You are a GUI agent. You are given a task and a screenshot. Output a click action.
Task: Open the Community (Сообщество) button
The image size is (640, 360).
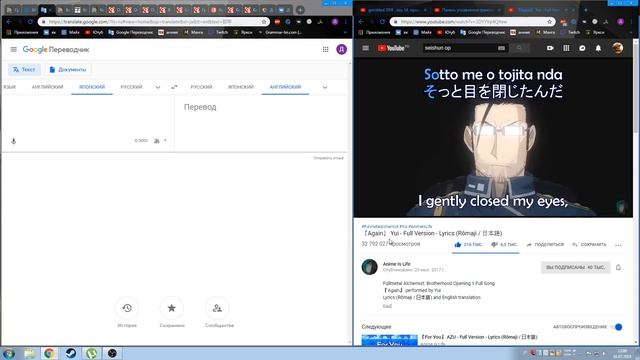tap(217, 308)
